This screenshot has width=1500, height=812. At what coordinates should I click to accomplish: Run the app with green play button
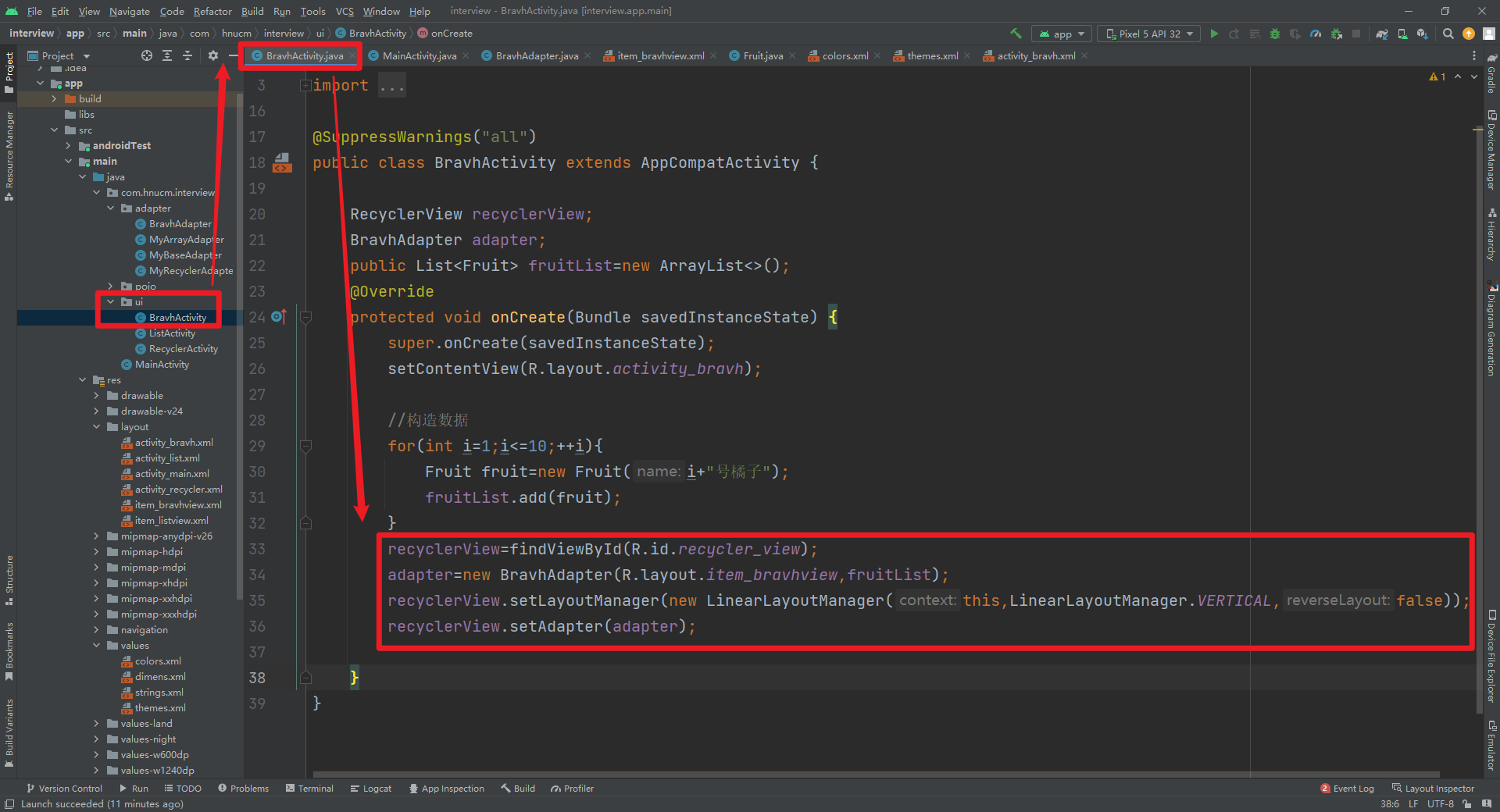(1214, 34)
